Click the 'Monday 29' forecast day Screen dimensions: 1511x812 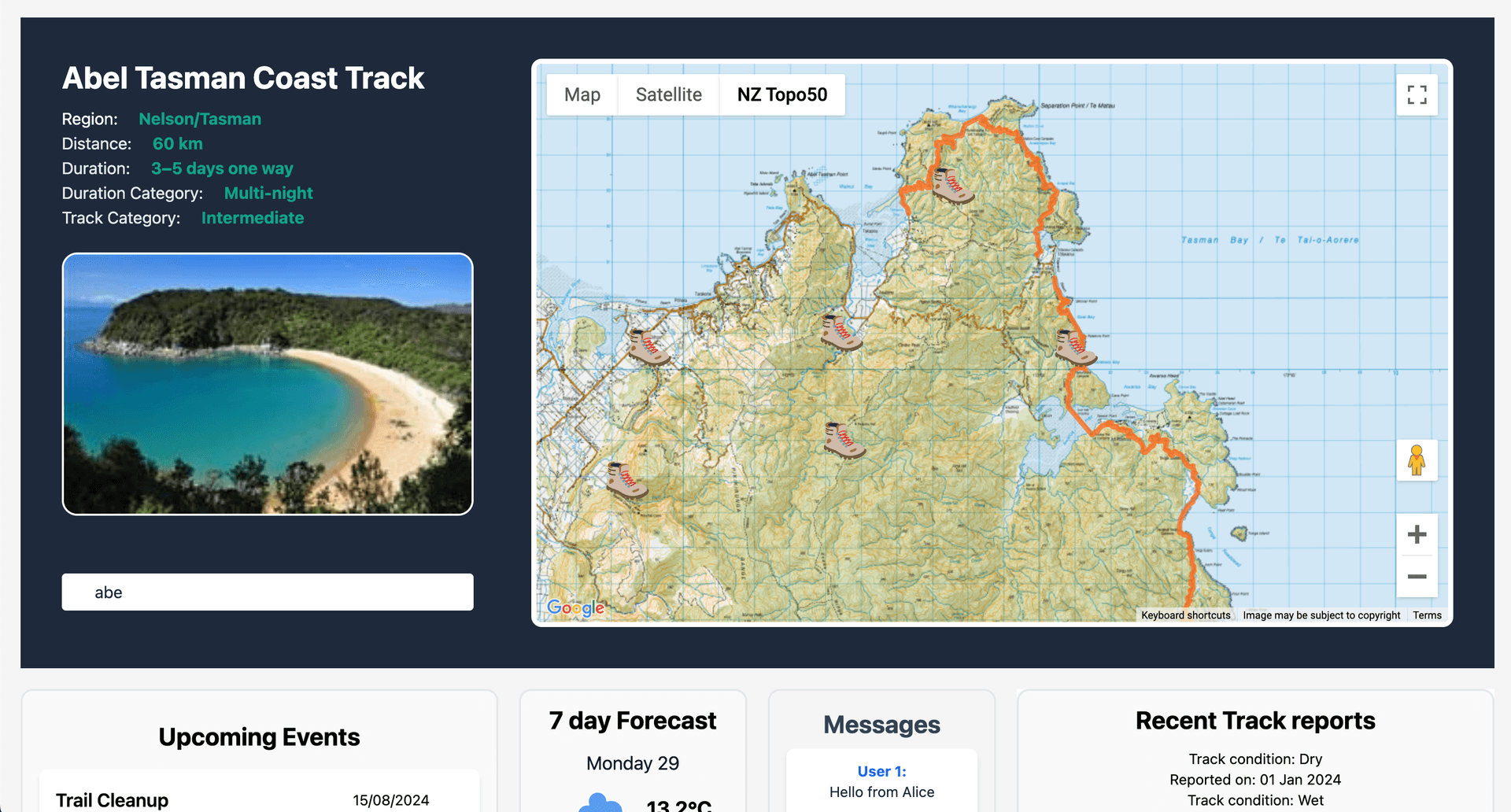pyautogui.click(x=633, y=763)
